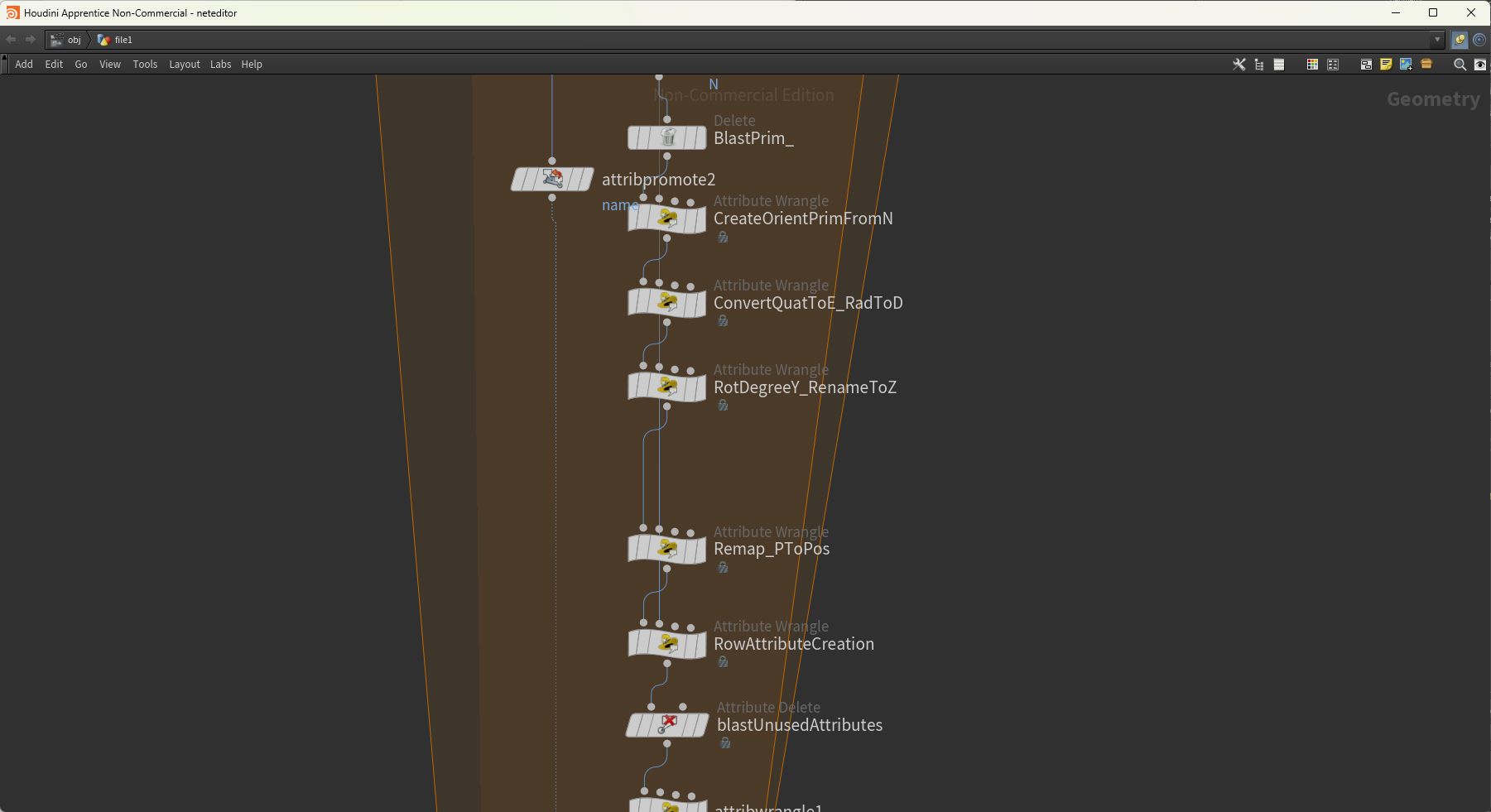Create a network box icon
The width and height of the screenshot is (1491, 812).
click(x=1366, y=65)
